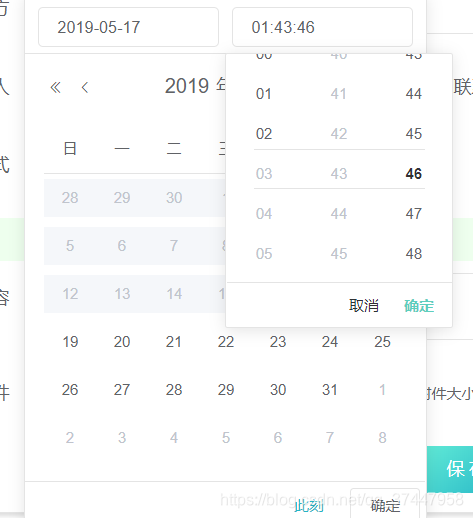The height and width of the screenshot is (518, 473).
Task: Open the date input field 2019-05-17
Action: pos(128,27)
